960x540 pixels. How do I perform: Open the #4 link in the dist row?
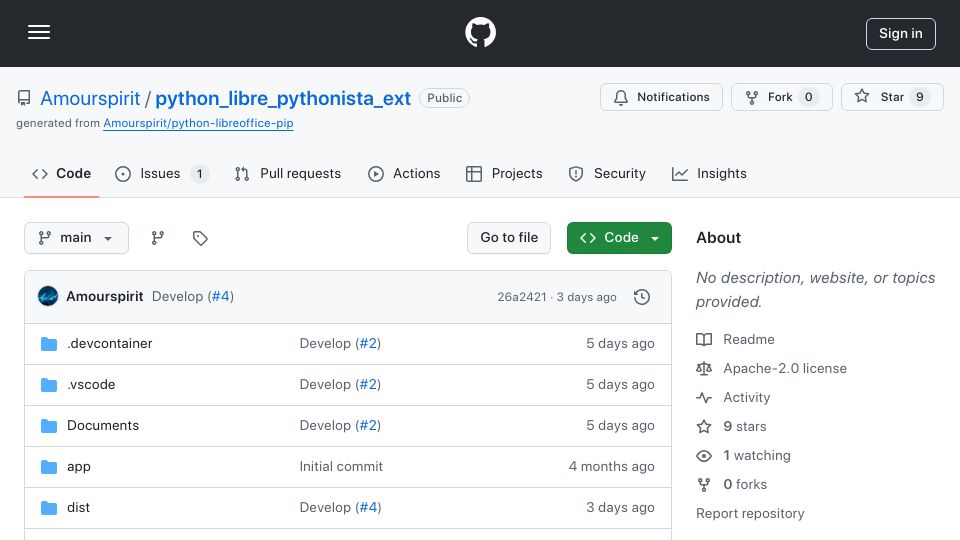click(x=369, y=508)
